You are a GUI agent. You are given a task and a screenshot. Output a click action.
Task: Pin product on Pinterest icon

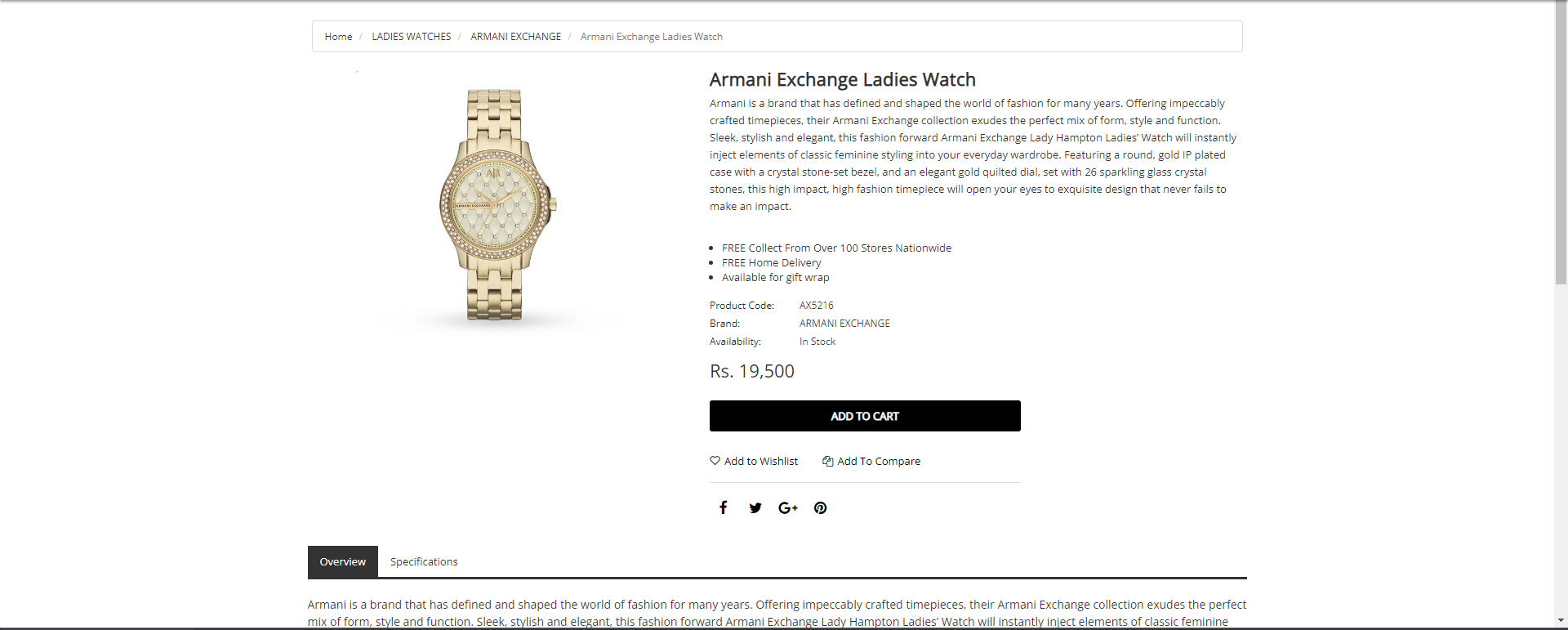821,508
